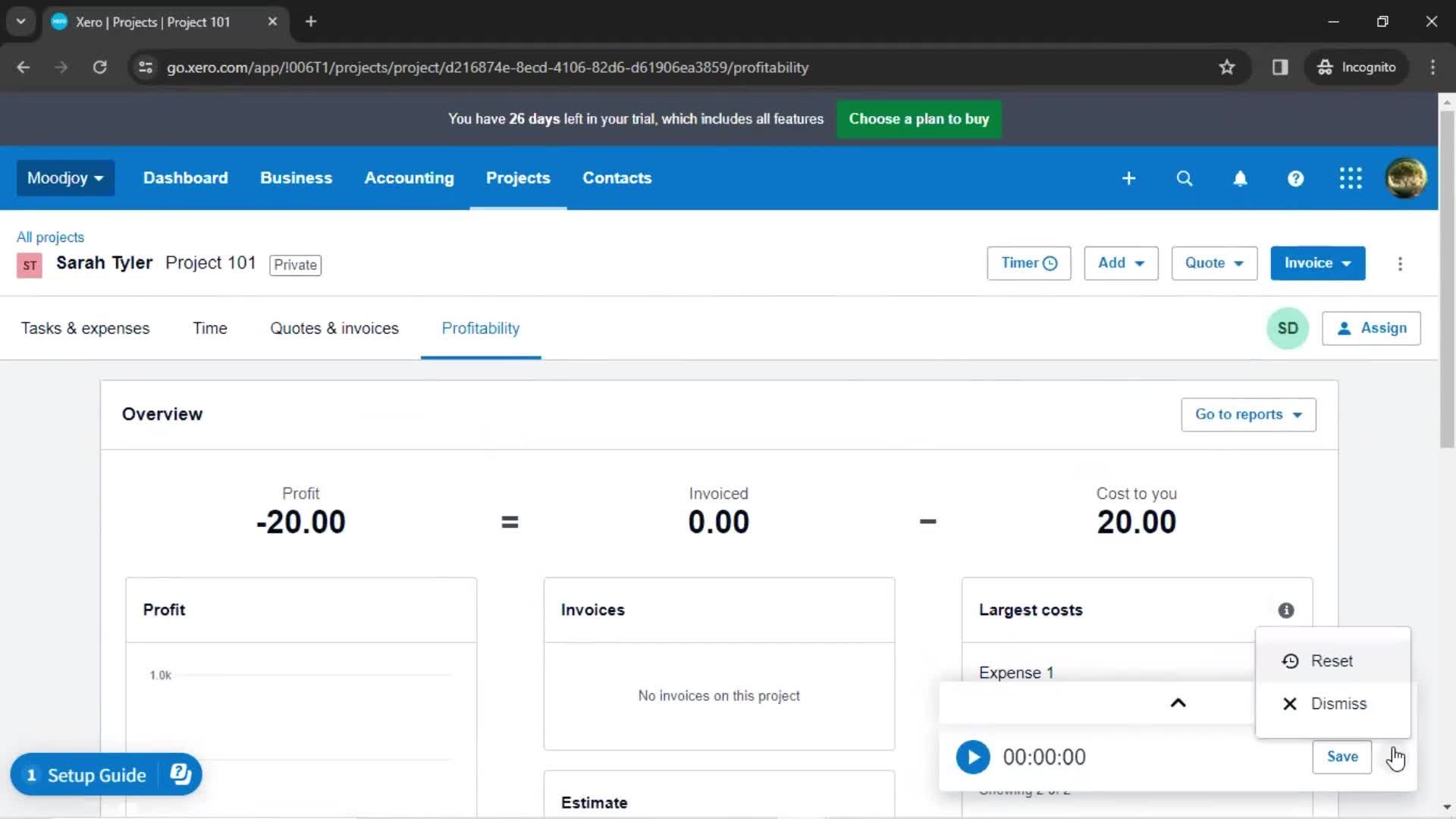The height and width of the screenshot is (819, 1456).
Task: Open the user profile avatar
Action: point(1406,178)
